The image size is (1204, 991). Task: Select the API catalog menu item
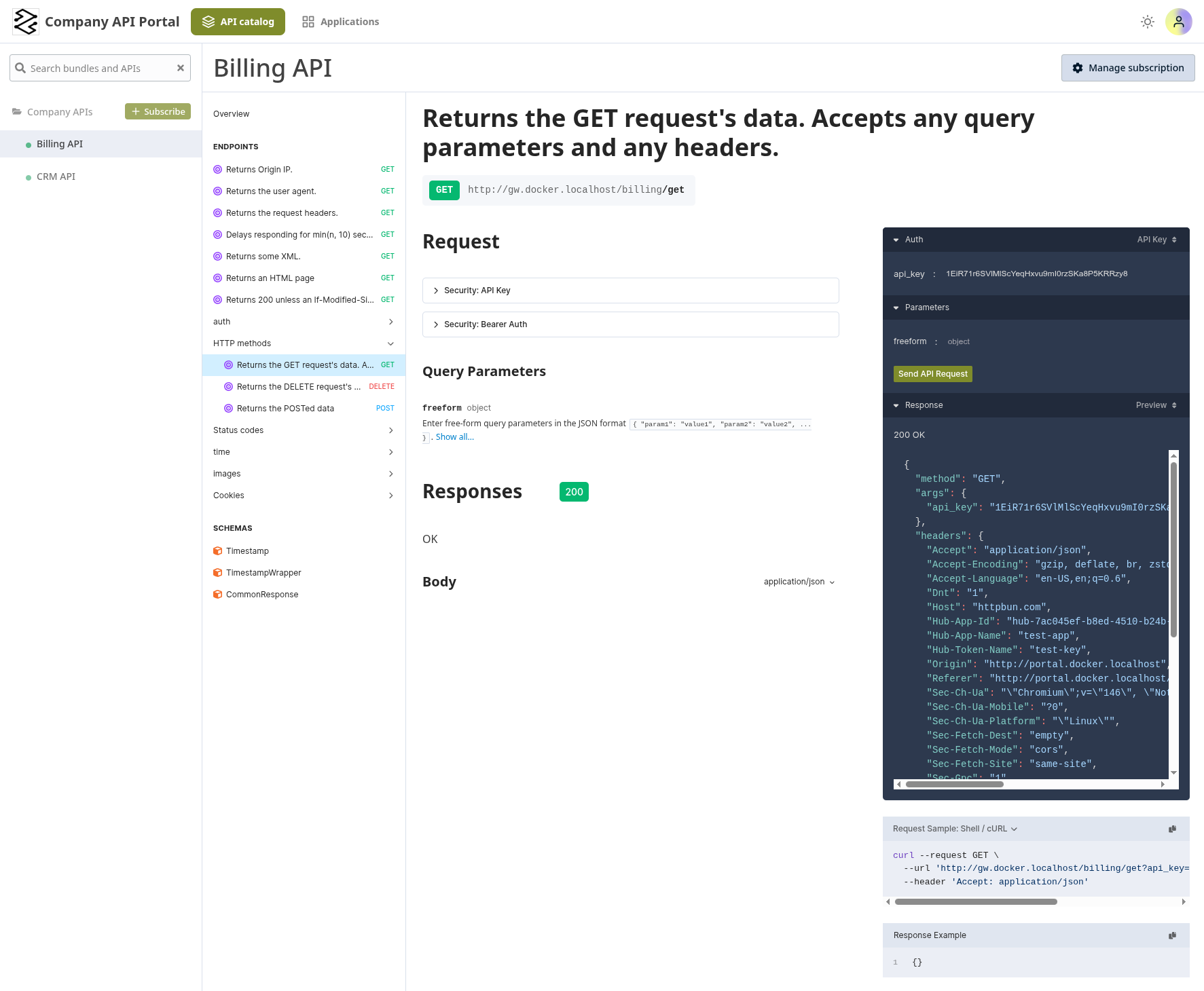[238, 21]
